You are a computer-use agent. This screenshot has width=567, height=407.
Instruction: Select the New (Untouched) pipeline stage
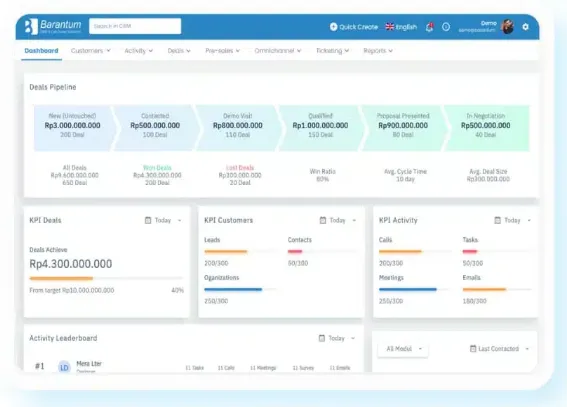click(74, 128)
